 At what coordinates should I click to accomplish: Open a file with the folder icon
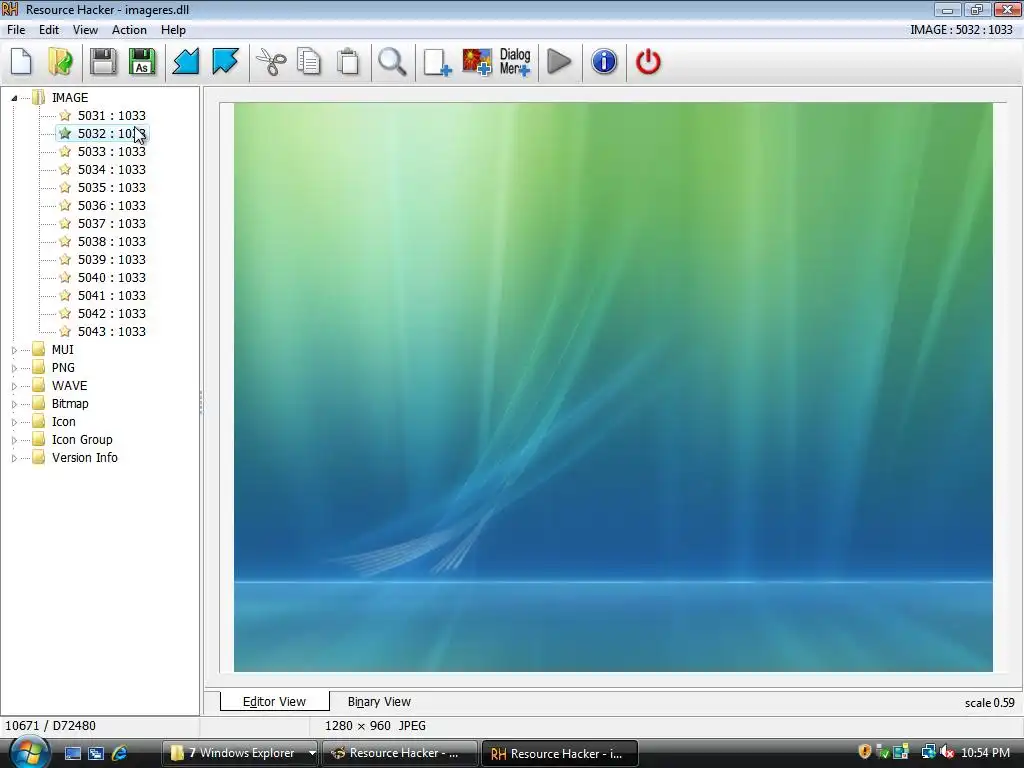click(x=61, y=62)
